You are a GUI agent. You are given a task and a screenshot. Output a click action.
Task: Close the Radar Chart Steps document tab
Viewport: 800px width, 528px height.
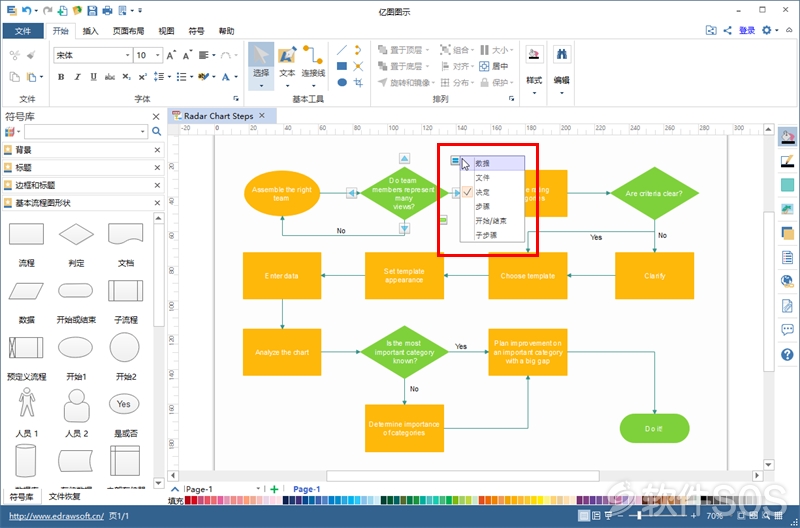pyautogui.click(x=262, y=116)
